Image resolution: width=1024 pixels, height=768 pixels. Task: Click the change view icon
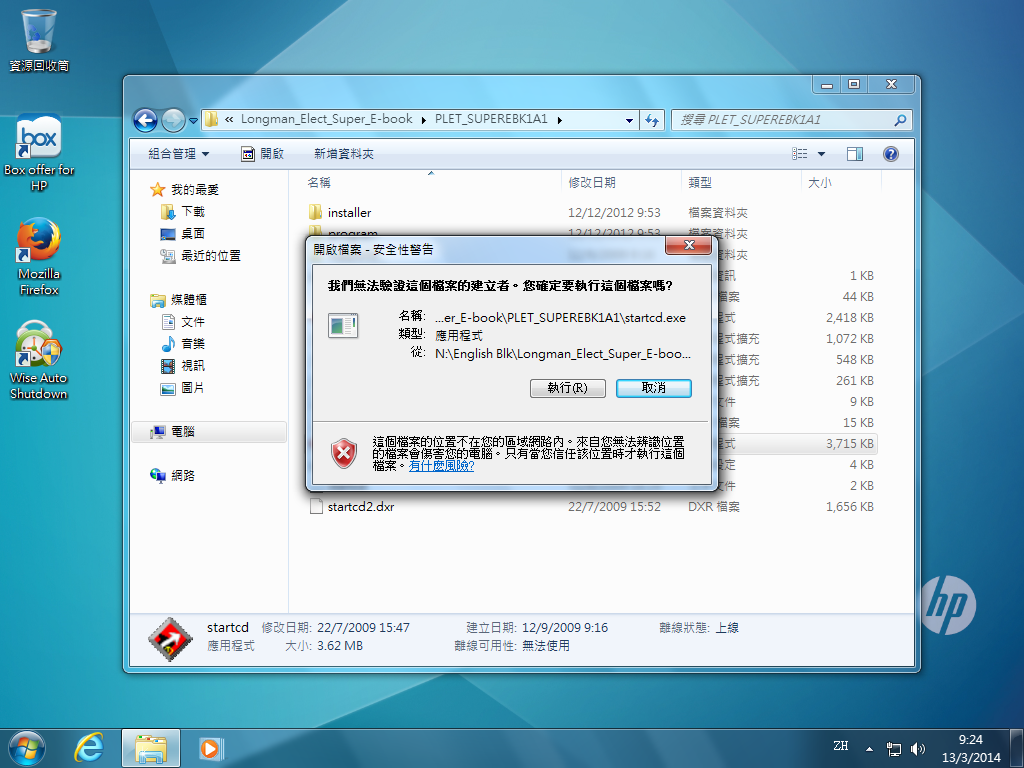[x=799, y=154]
